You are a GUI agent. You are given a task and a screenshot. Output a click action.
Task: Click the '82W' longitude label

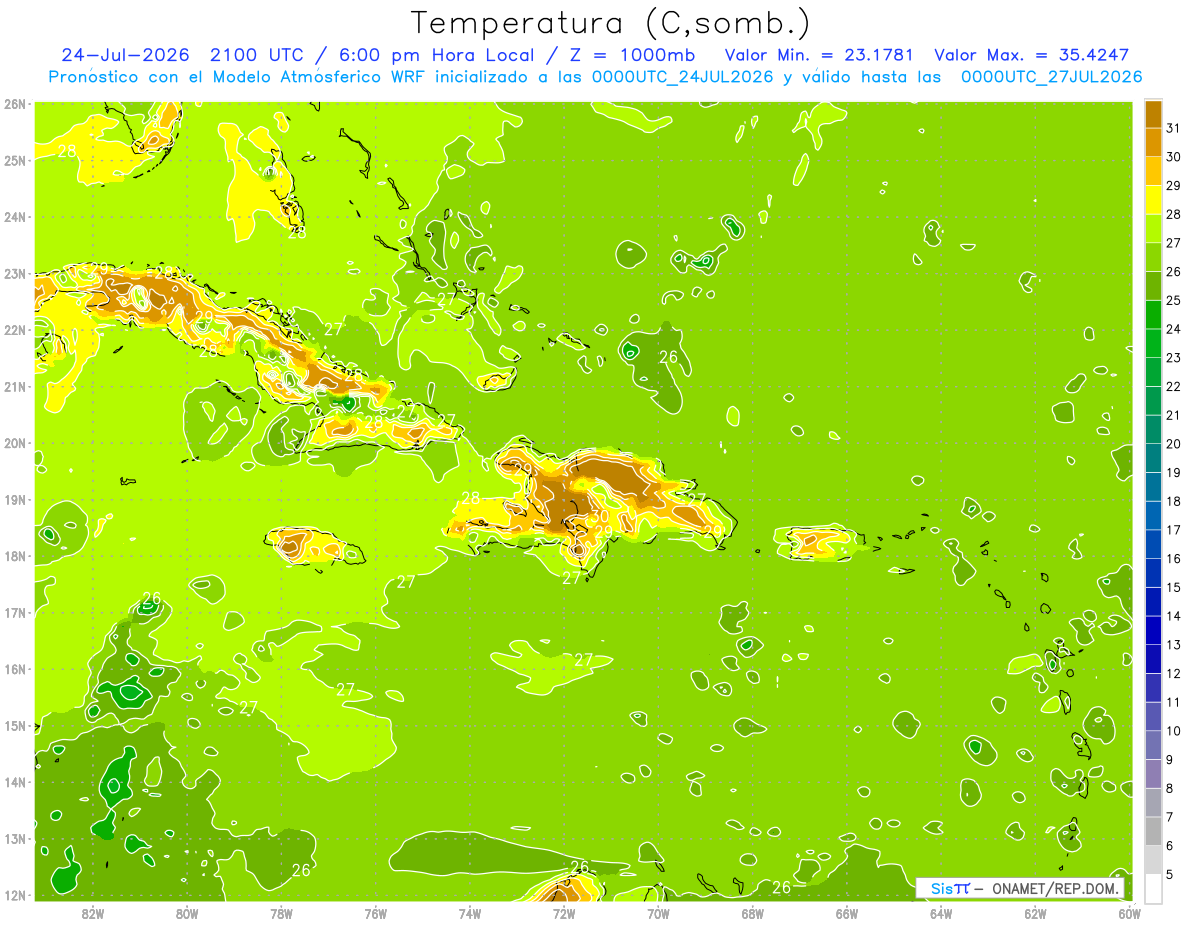(92, 913)
